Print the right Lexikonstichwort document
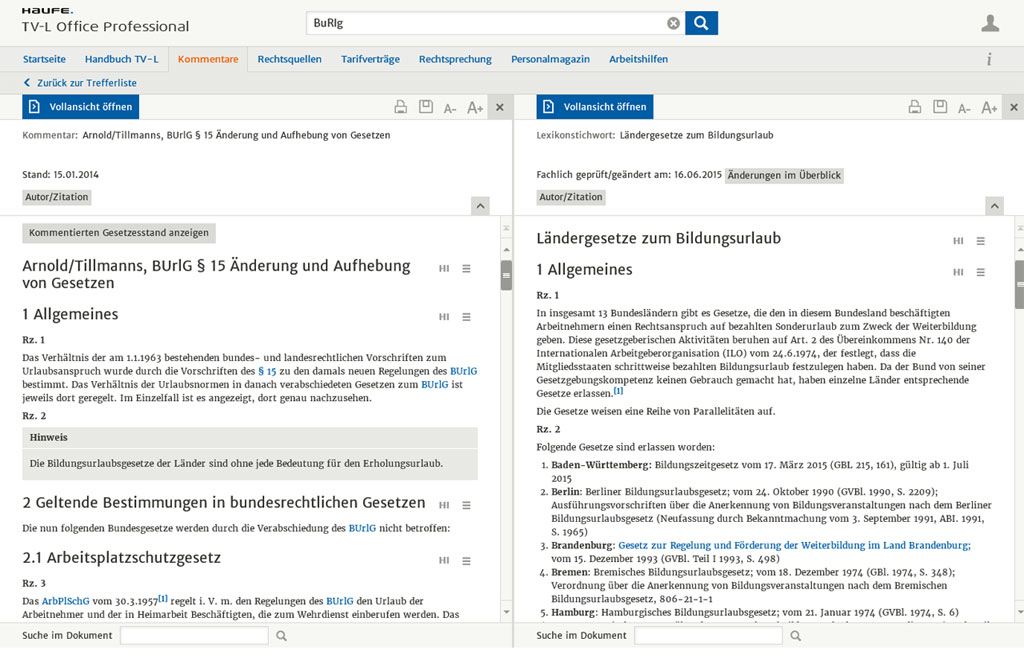Image resolution: width=1024 pixels, height=670 pixels. pos(915,107)
